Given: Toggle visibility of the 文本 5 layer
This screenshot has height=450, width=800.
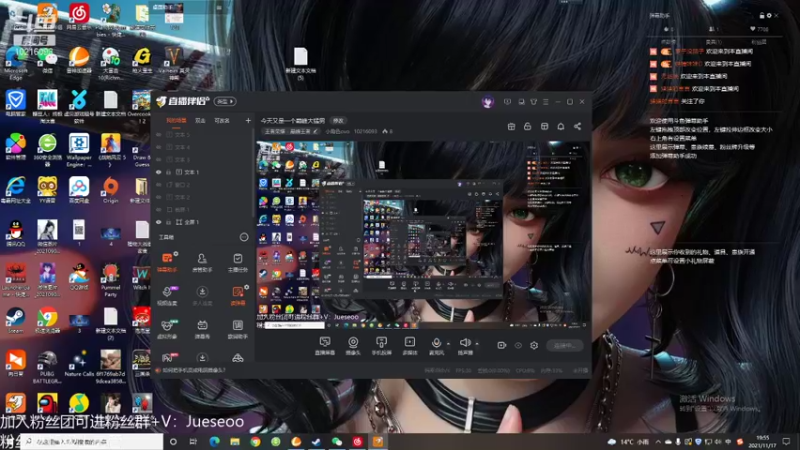Looking at the screenshot, I should coord(159,135).
